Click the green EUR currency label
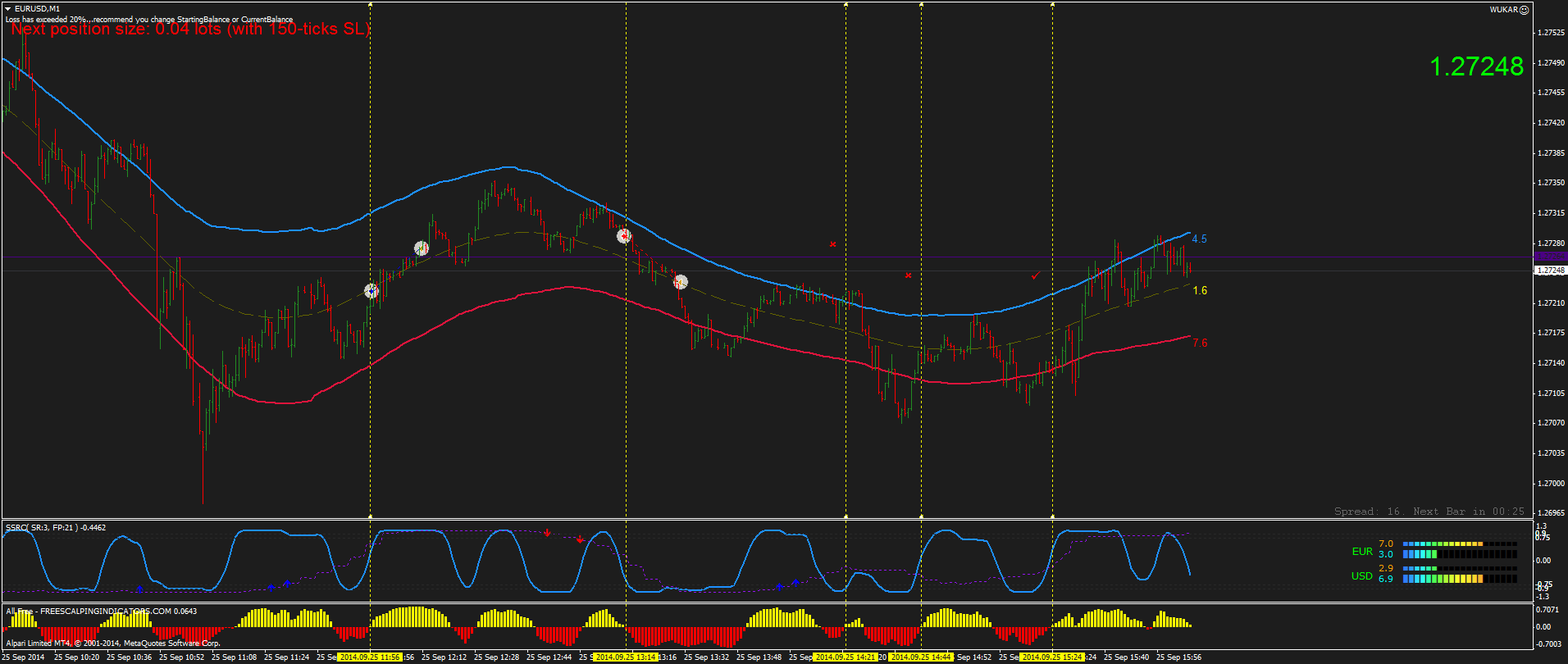This screenshot has width=1568, height=664. point(1362,552)
